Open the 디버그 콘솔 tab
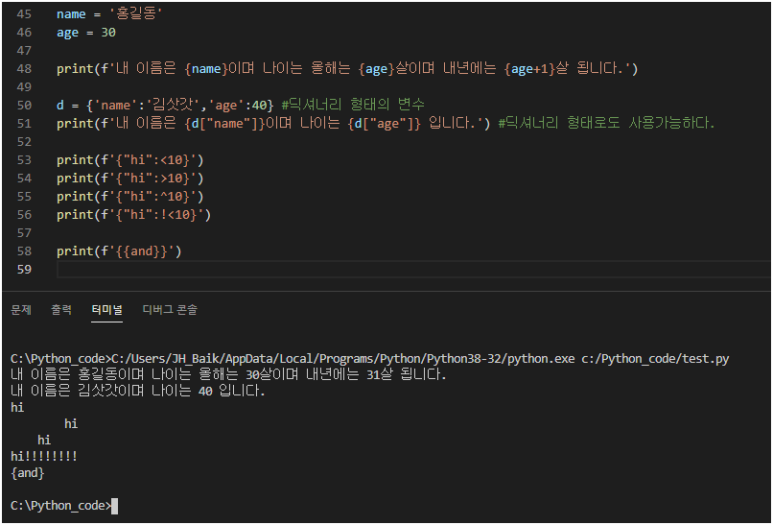 (x=170, y=310)
